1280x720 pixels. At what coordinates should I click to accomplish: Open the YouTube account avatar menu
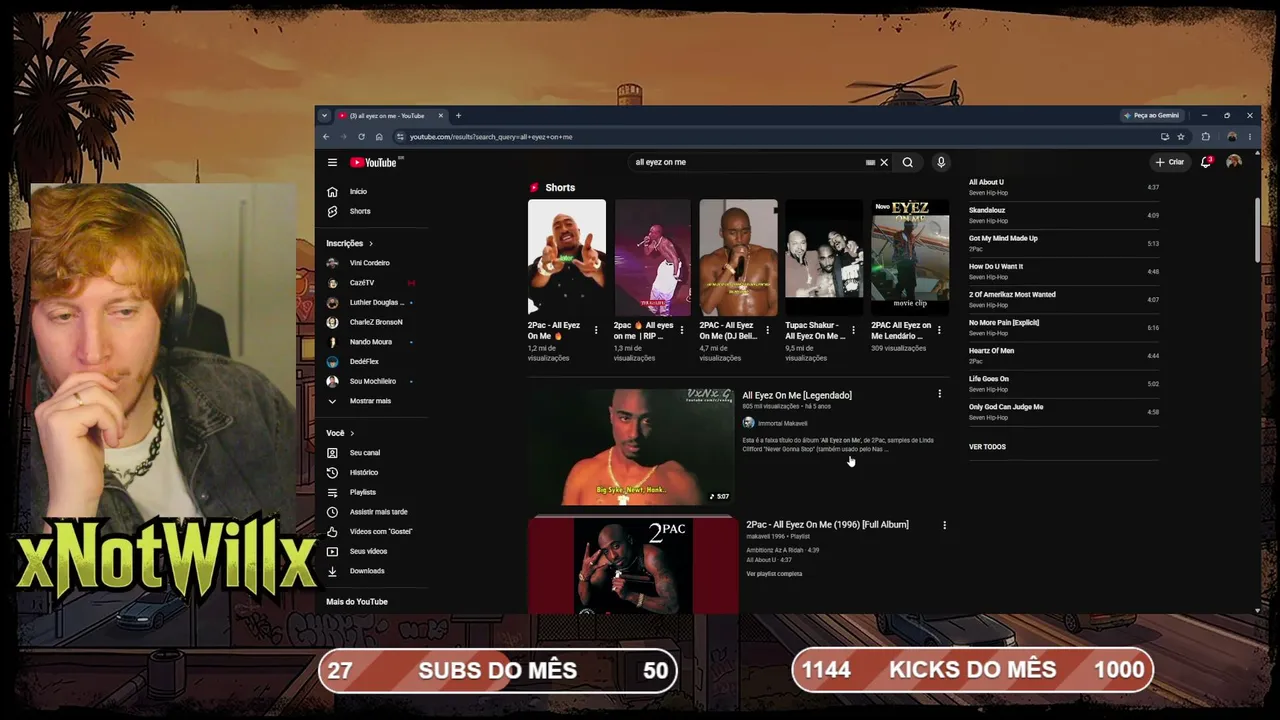click(x=1234, y=162)
